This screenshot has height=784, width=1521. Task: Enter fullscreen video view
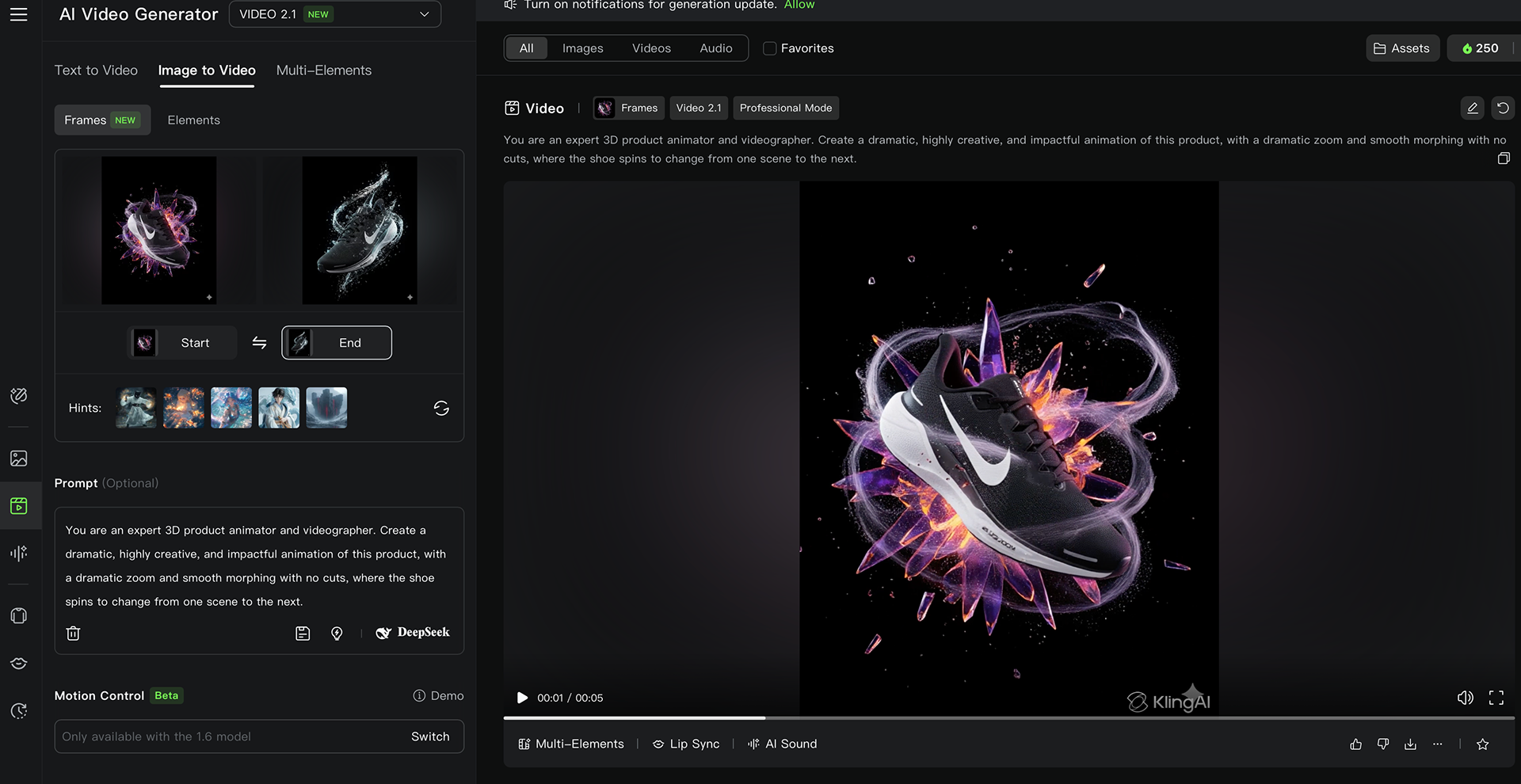[1496, 698]
